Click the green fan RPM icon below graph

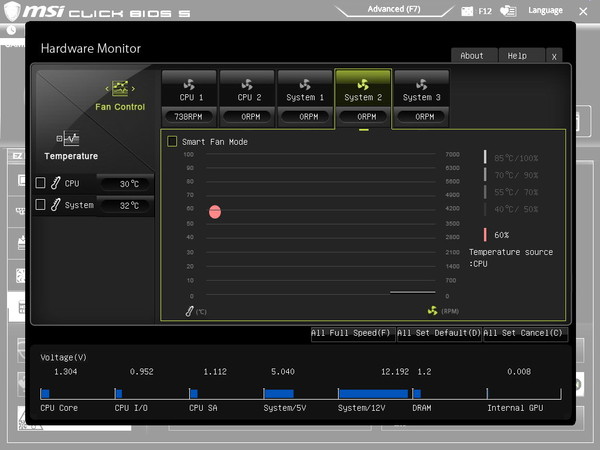click(432, 311)
